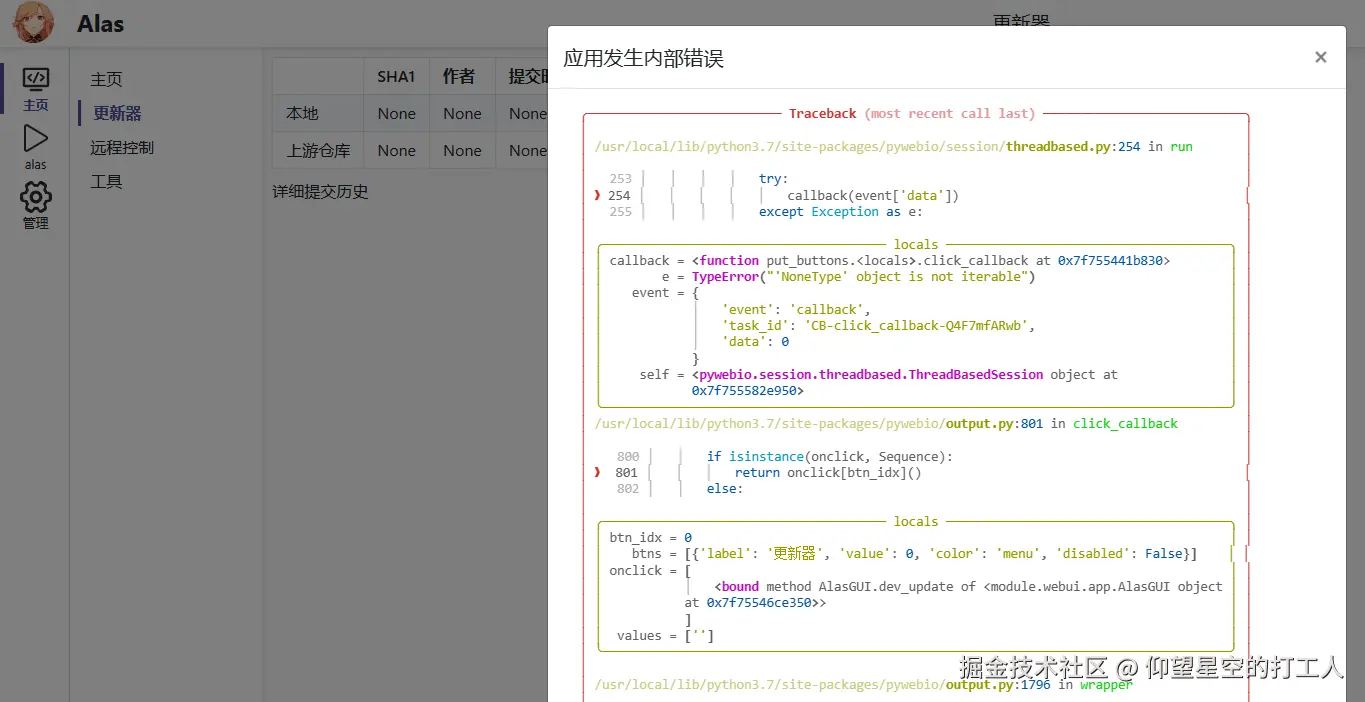Click the 上游仓库 row label
The image size is (1365, 702).
[x=318, y=151]
